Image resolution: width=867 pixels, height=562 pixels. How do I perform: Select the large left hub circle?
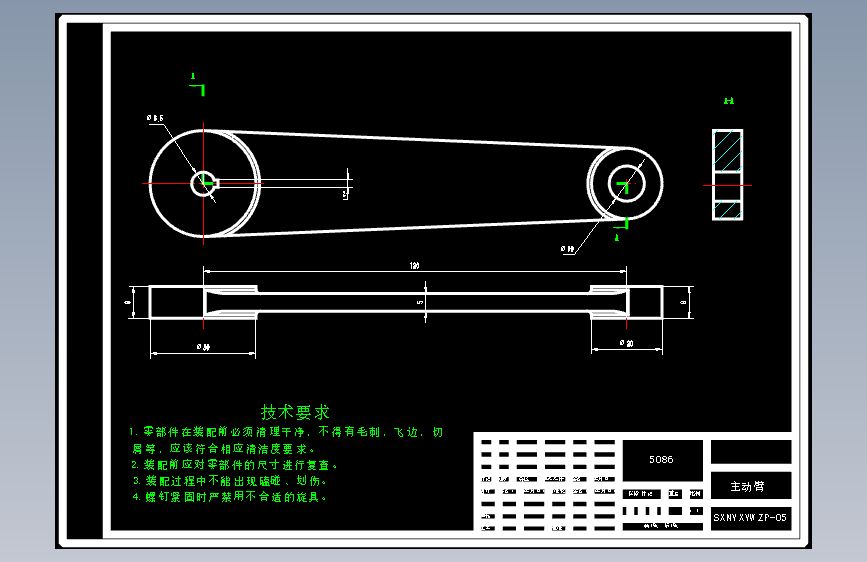pyautogui.click(x=204, y=184)
